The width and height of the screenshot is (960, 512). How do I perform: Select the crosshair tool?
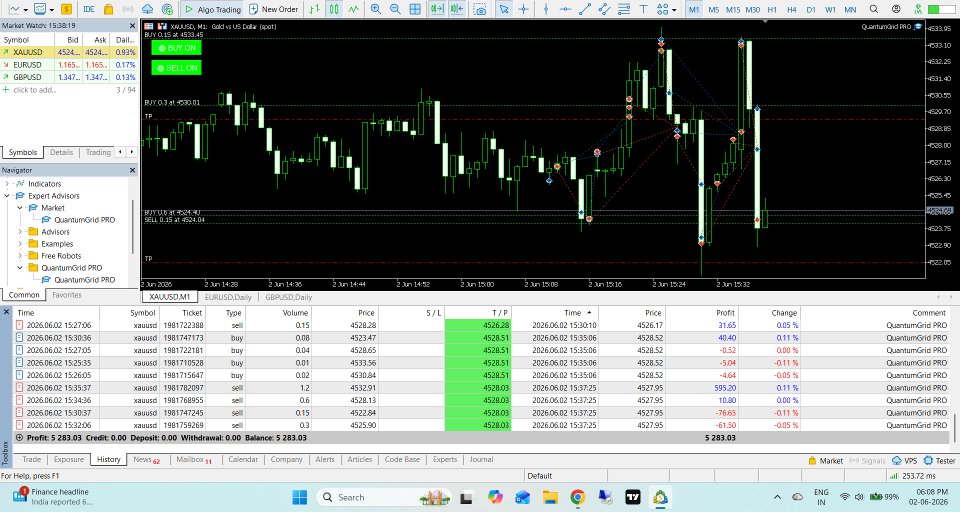523,9
